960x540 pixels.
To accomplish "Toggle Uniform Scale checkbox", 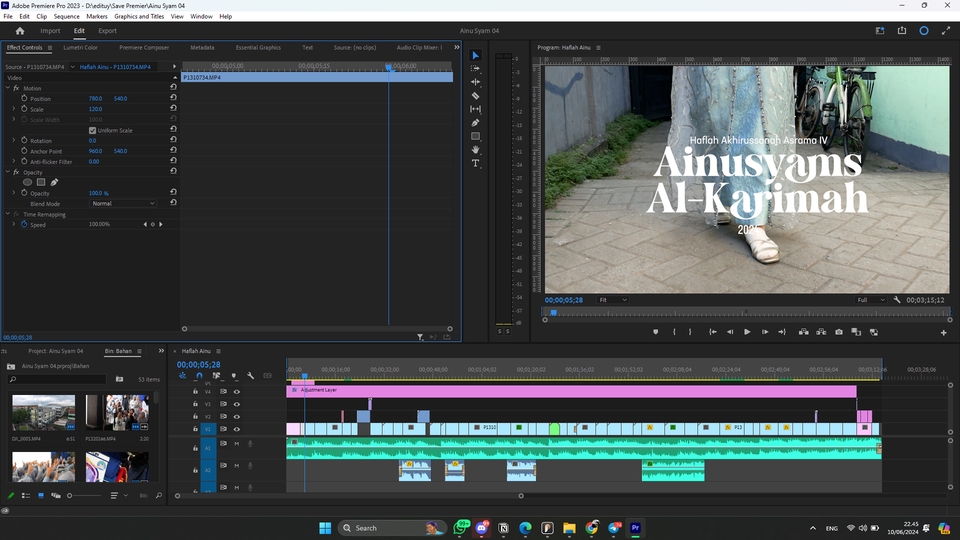I will (x=92, y=130).
